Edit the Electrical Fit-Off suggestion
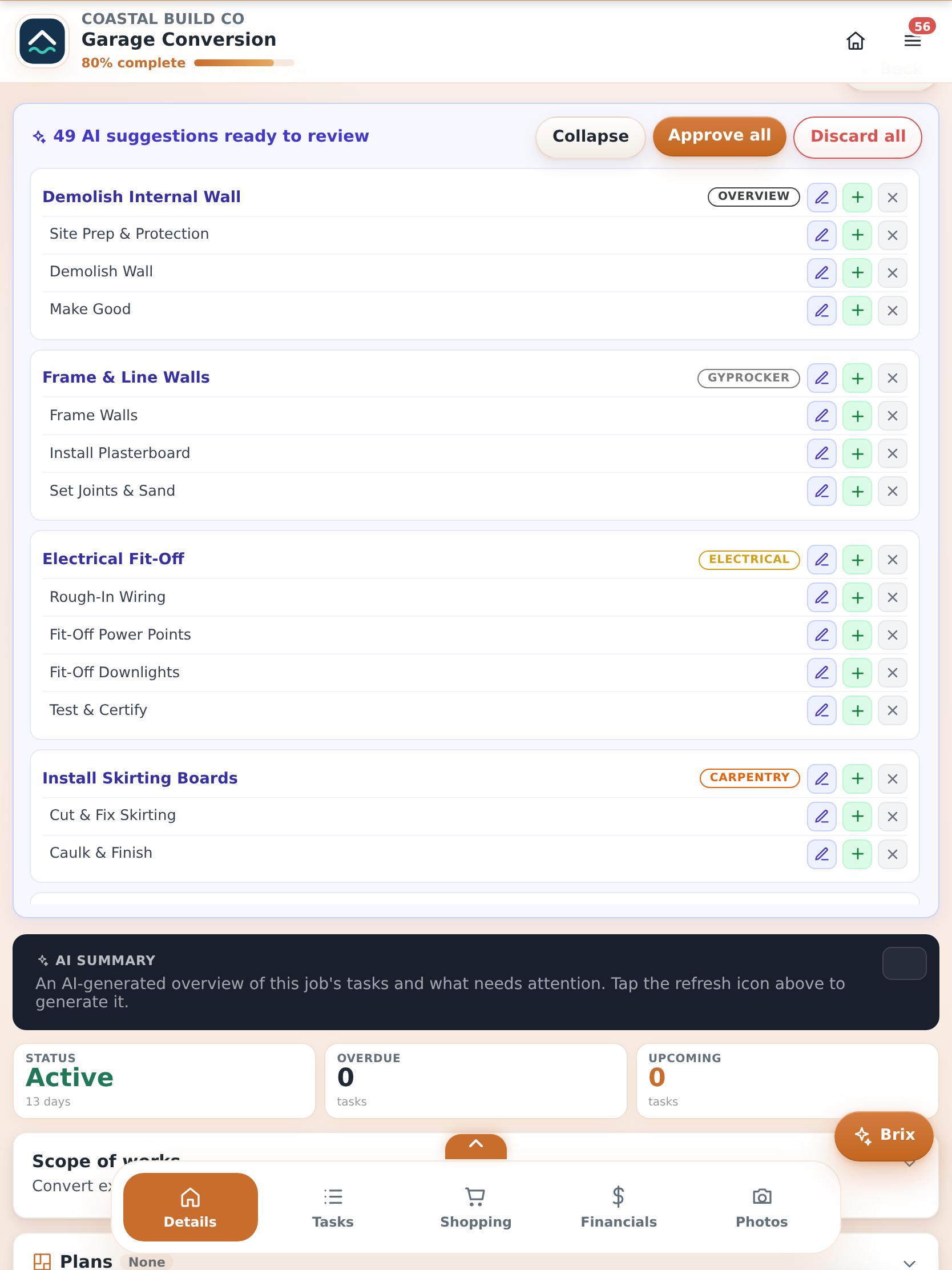Screen dimensions: 952x1270 [x=822, y=560]
